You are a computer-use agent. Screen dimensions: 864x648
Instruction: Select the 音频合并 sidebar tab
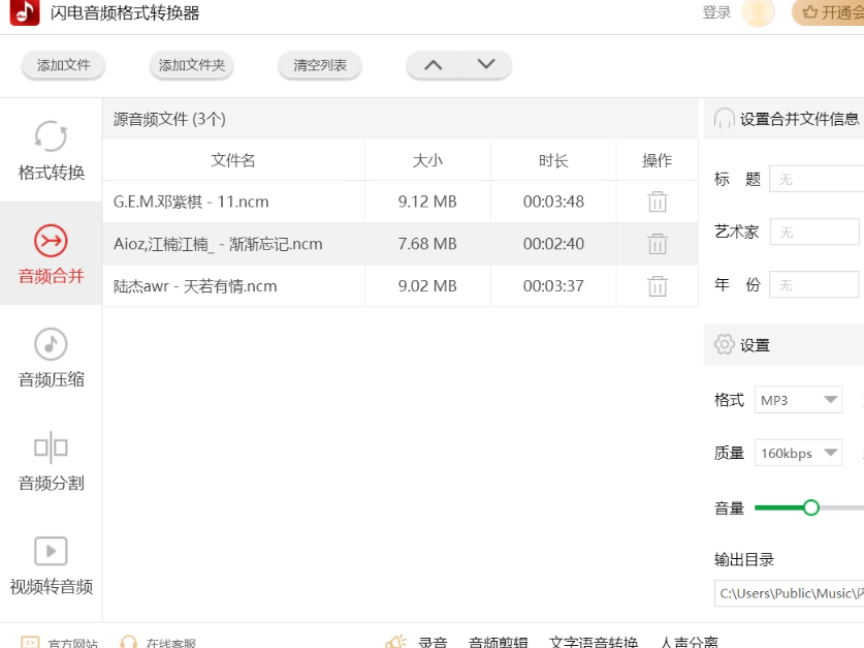coord(51,253)
